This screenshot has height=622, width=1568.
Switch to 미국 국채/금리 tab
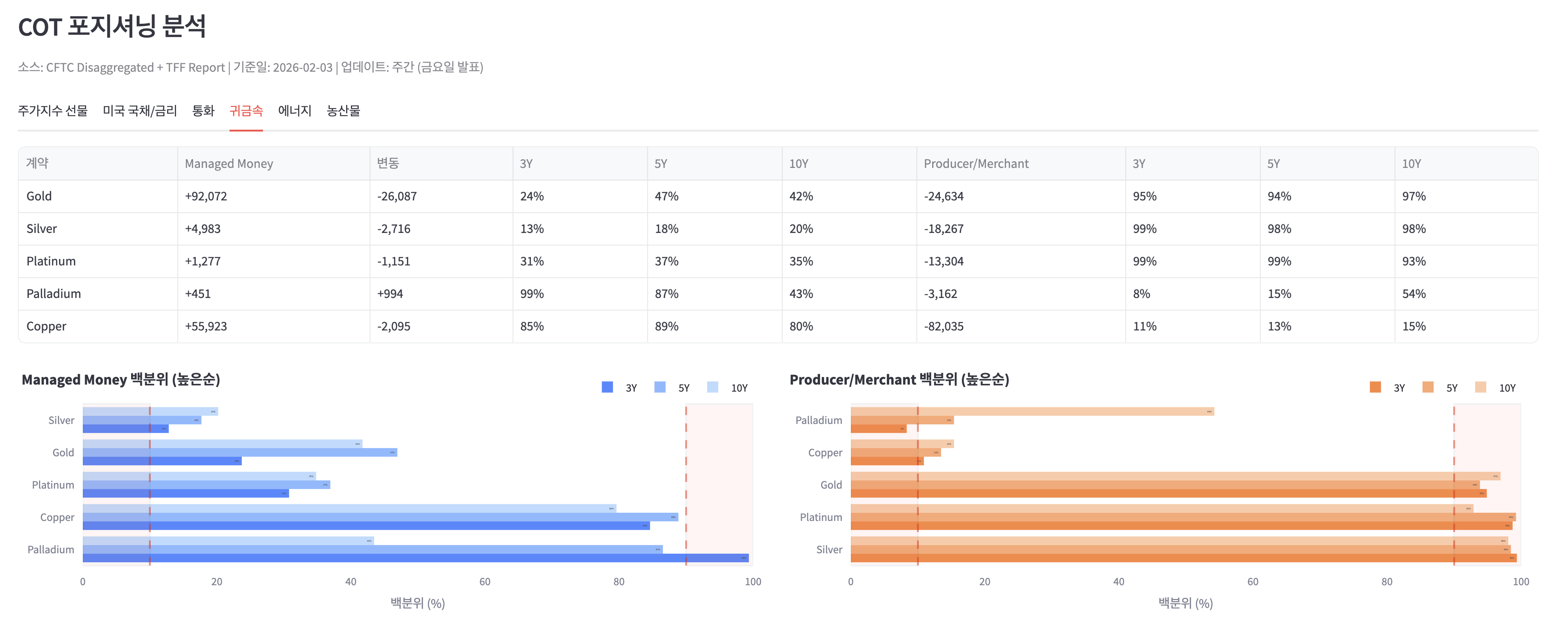tap(139, 111)
